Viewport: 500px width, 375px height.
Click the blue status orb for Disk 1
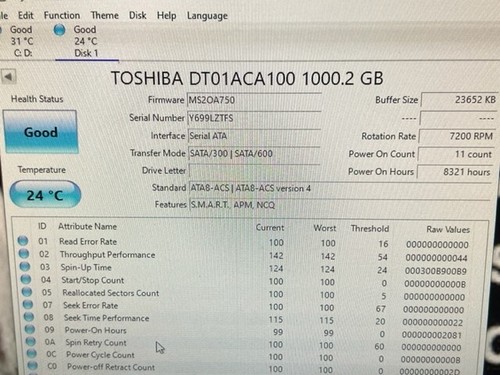pos(59,30)
